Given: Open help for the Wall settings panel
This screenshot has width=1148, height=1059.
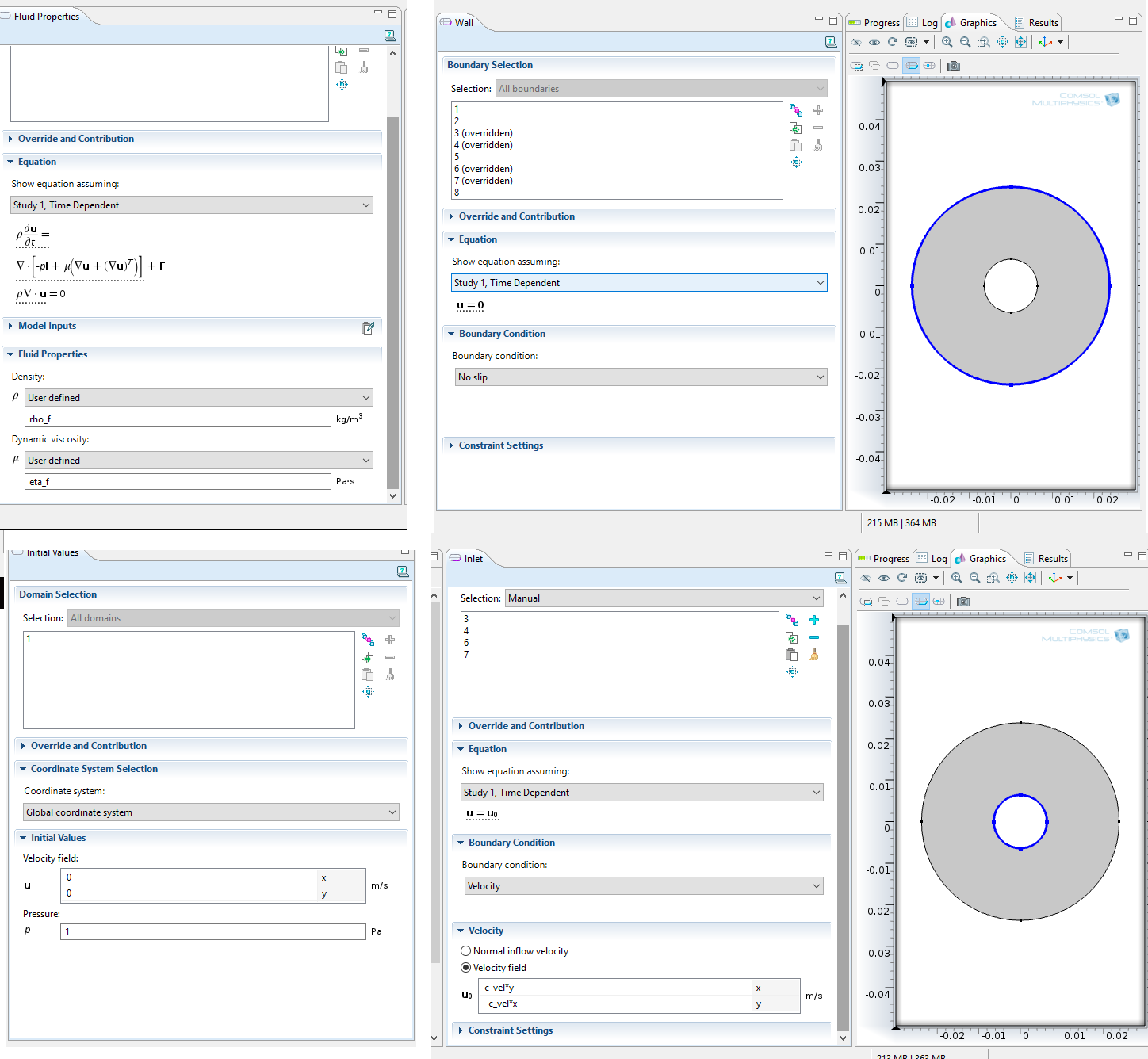Looking at the screenshot, I should click(830, 42).
